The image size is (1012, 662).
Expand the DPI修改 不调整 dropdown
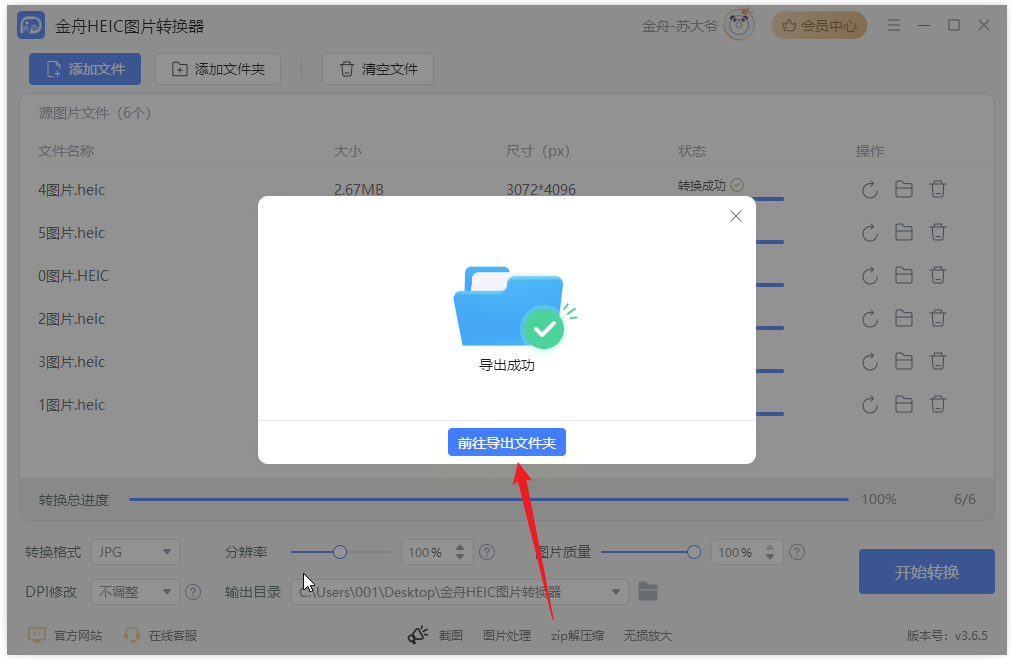136,592
